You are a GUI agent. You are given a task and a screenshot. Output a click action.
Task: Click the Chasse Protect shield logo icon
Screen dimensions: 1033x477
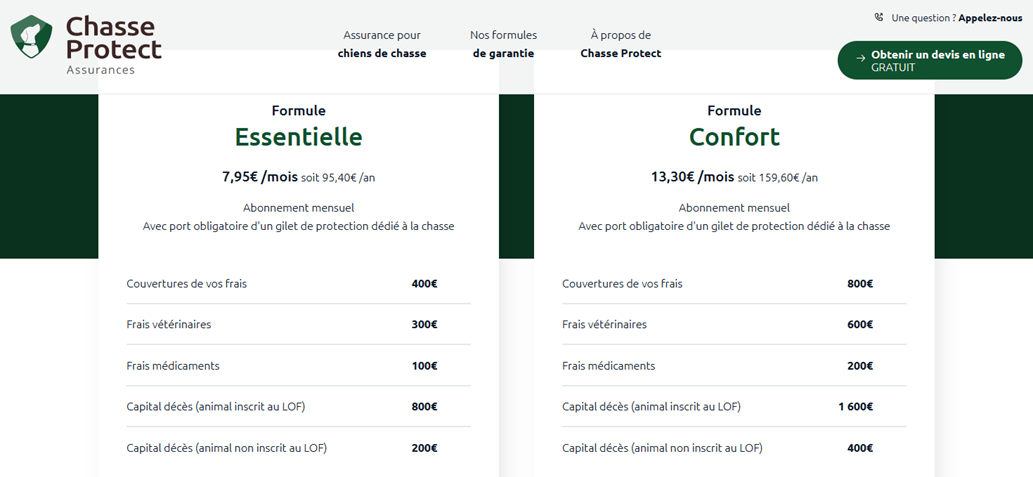pyautogui.click(x=31, y=37)
